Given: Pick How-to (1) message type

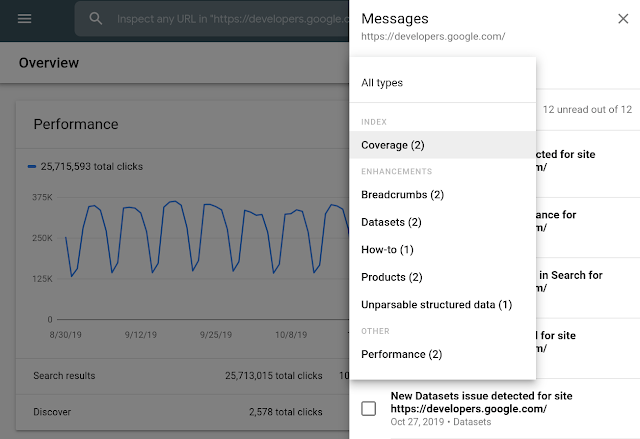Looking at the screenshot, I should (387, 249).
